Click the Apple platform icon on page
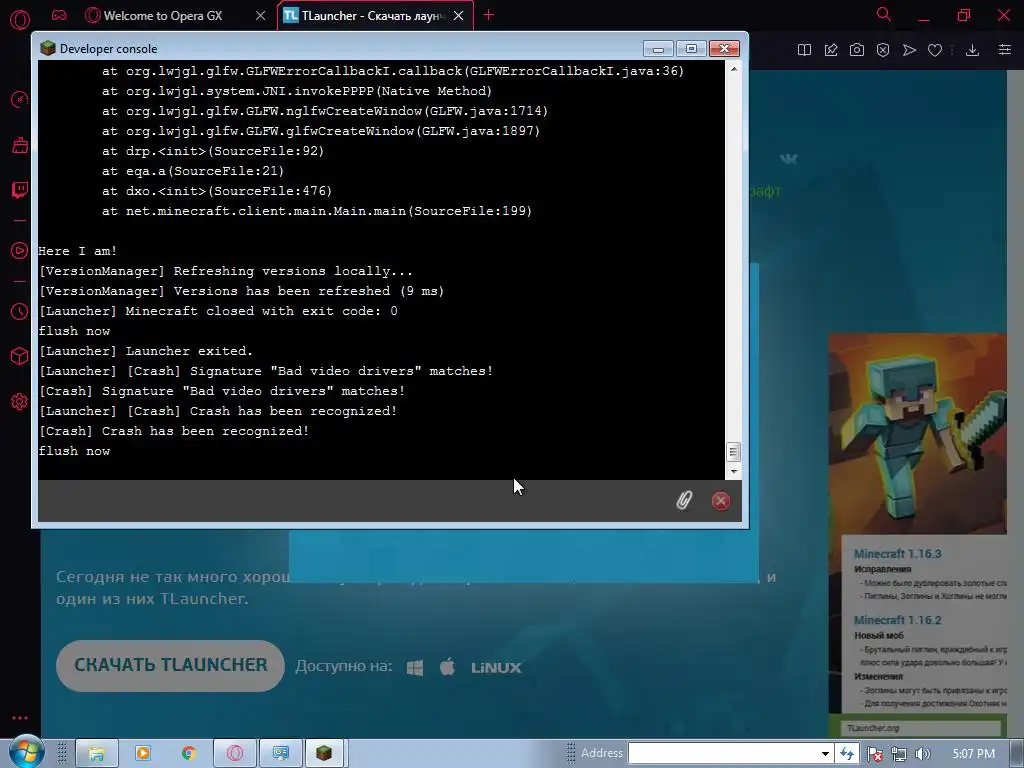This screenshot has height=768, width=1024. pos(447,667)
